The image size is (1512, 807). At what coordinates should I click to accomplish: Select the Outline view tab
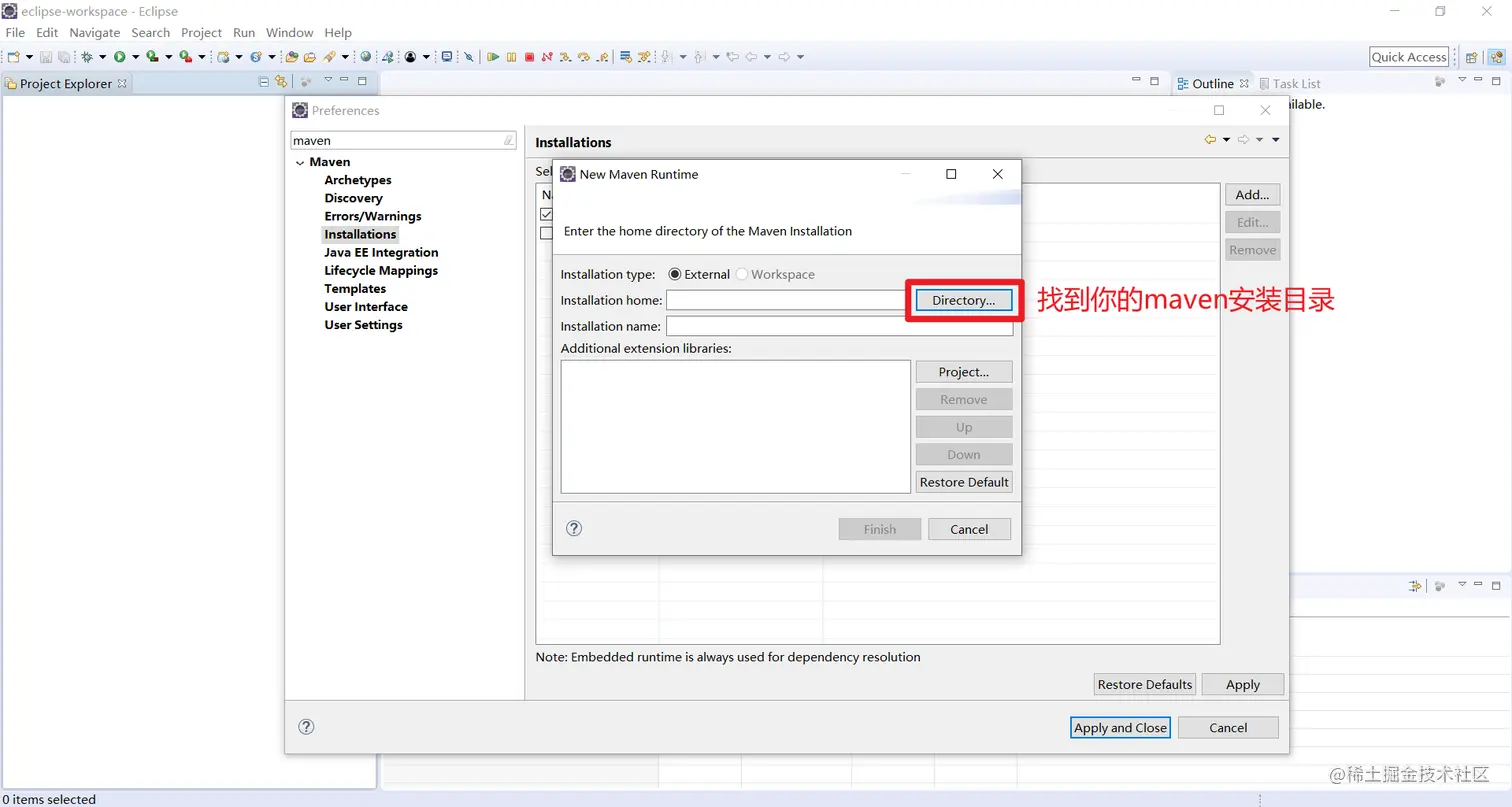[1212, 83]
